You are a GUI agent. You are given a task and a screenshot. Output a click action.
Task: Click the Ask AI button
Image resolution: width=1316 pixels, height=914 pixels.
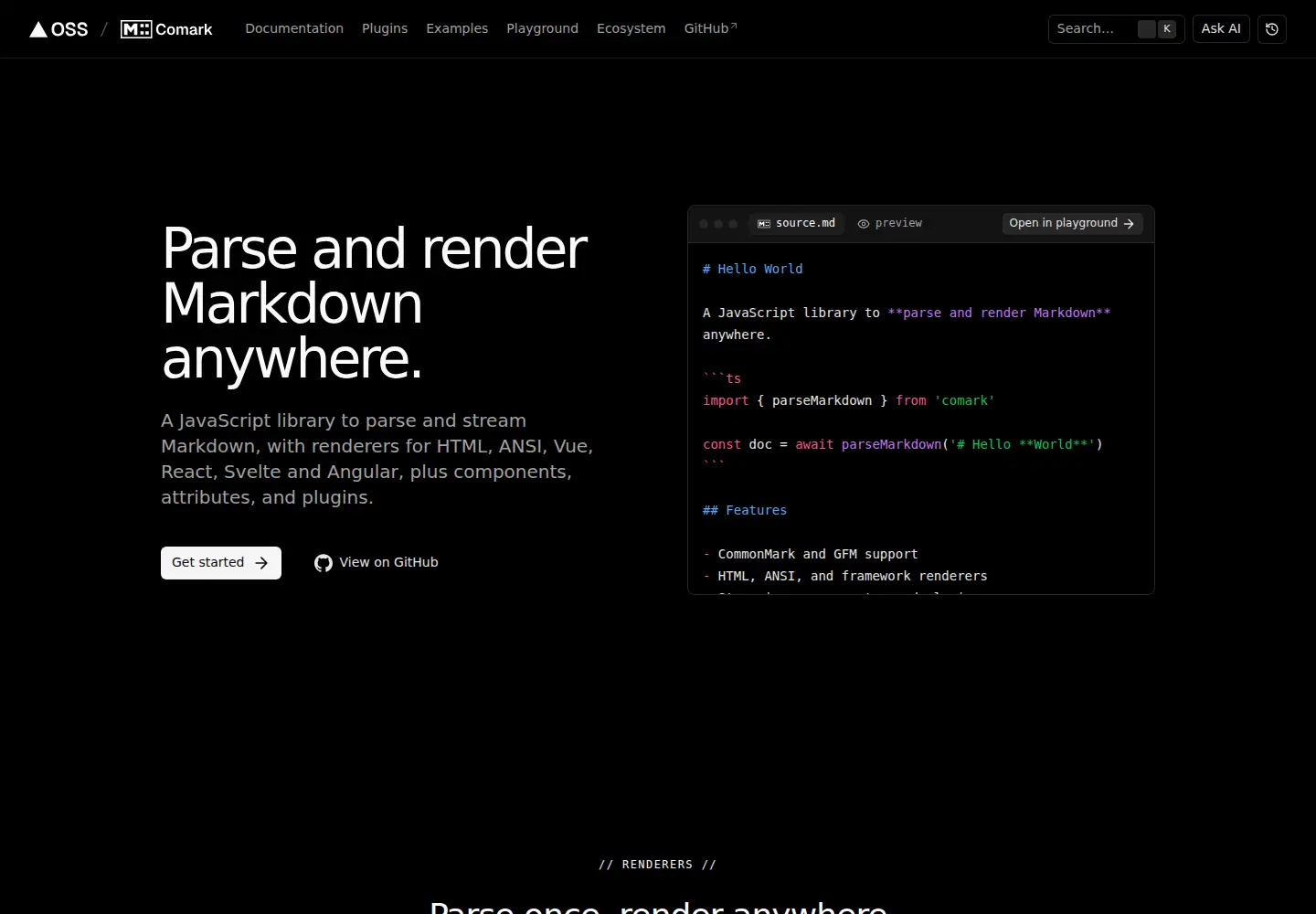[1221, 29]
